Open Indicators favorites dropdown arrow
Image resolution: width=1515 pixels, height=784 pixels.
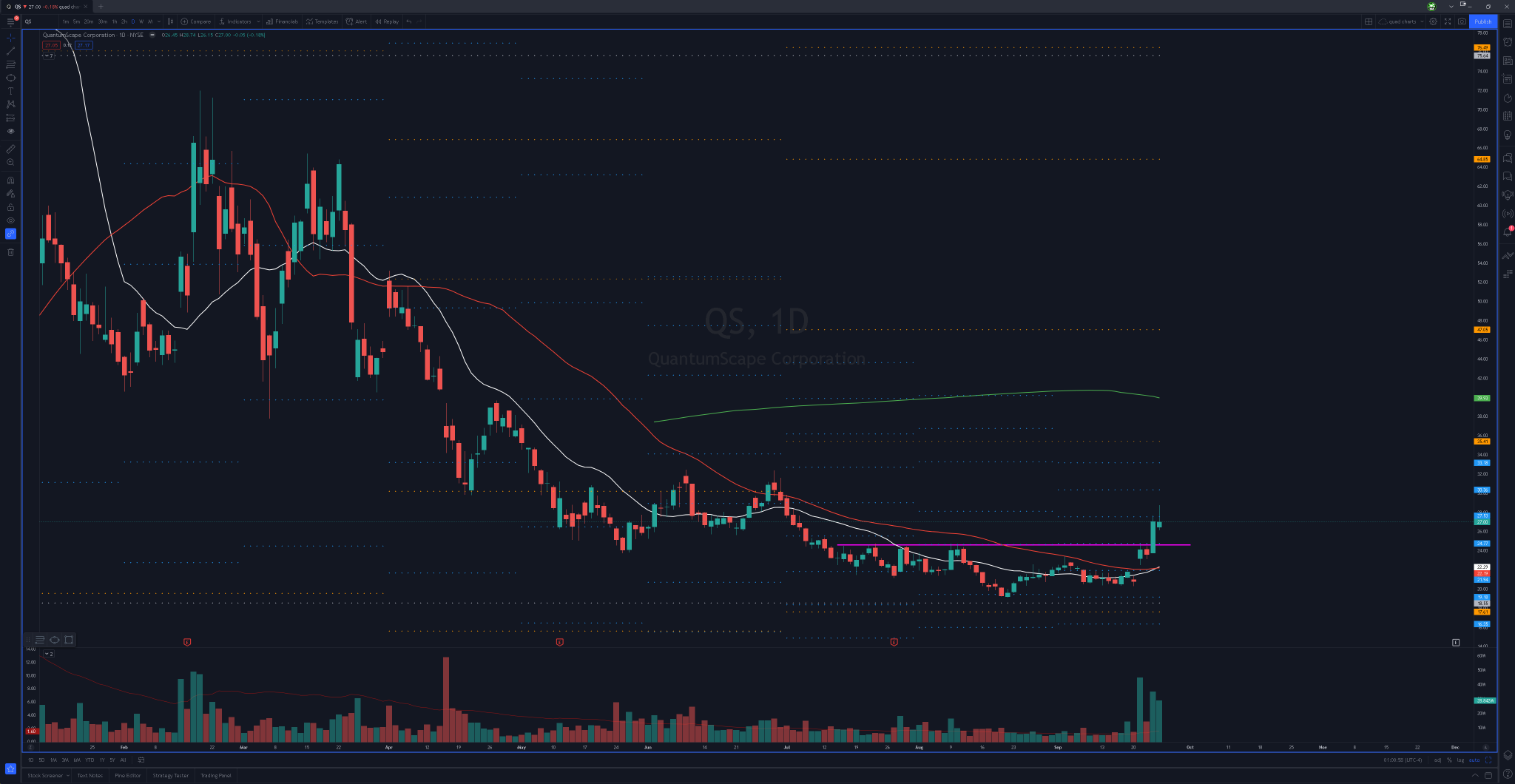pos(258,21)
